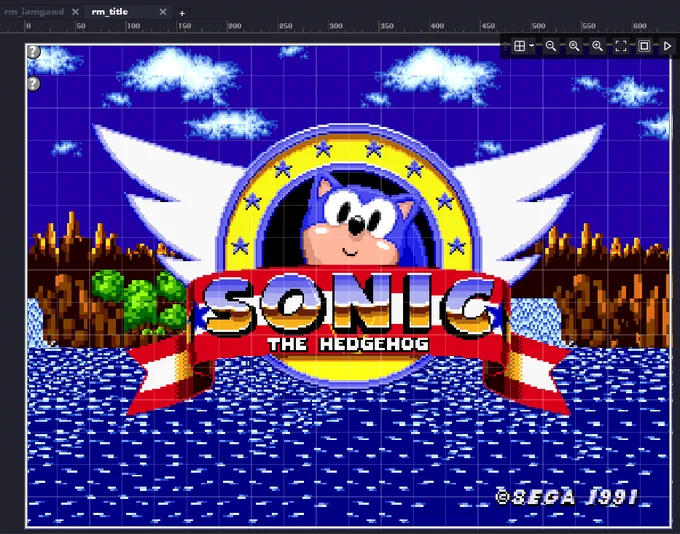Viewport: 680px width, 534px height.
Task: Close the rm_title tab
Action: click(163, 12)
